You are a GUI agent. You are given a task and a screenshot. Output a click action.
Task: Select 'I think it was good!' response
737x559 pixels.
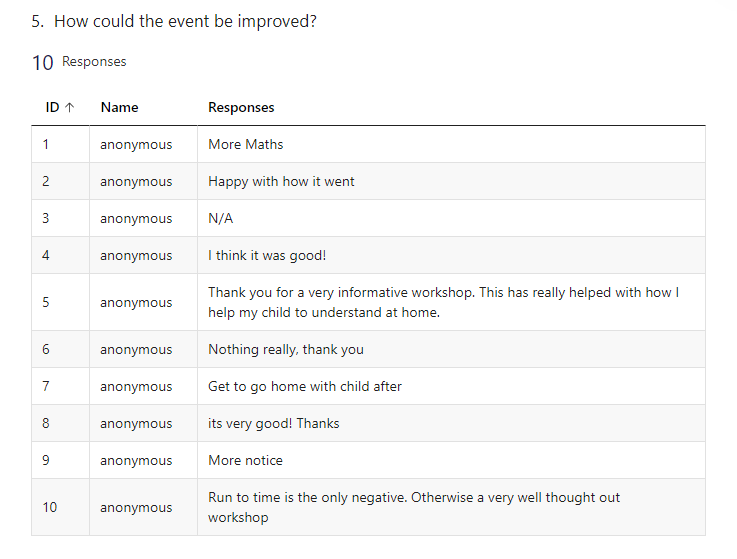pos(267,255)
